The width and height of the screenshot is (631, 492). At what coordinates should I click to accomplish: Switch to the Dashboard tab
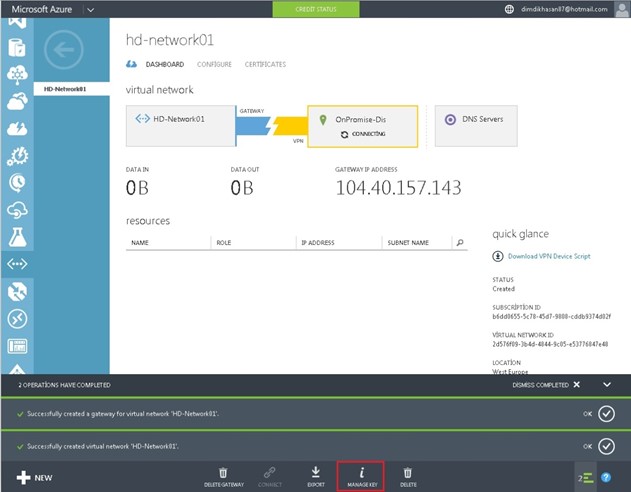(x=165, y=64)
